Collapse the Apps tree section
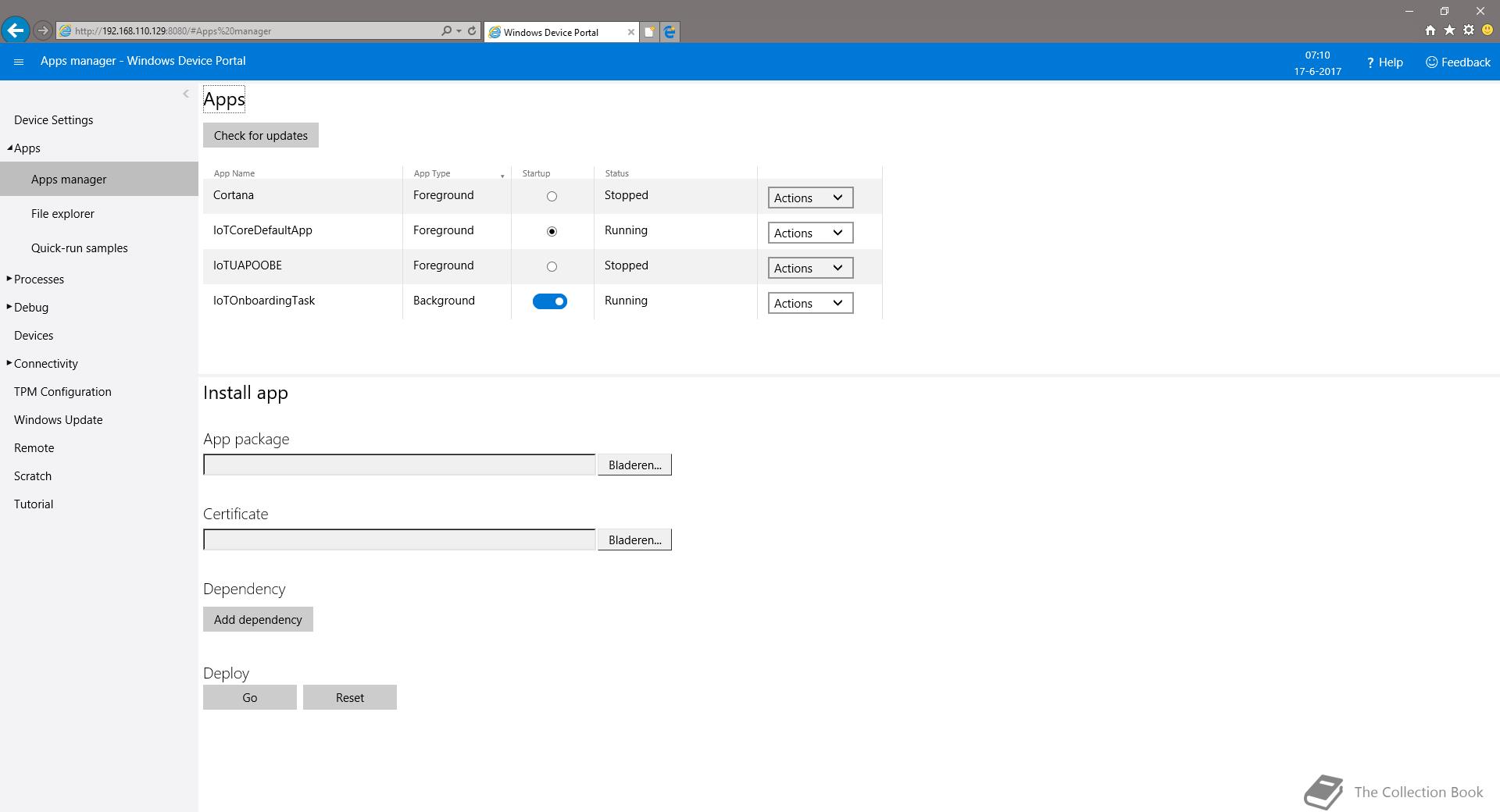The image size is (1500, 812). (9, 148)
